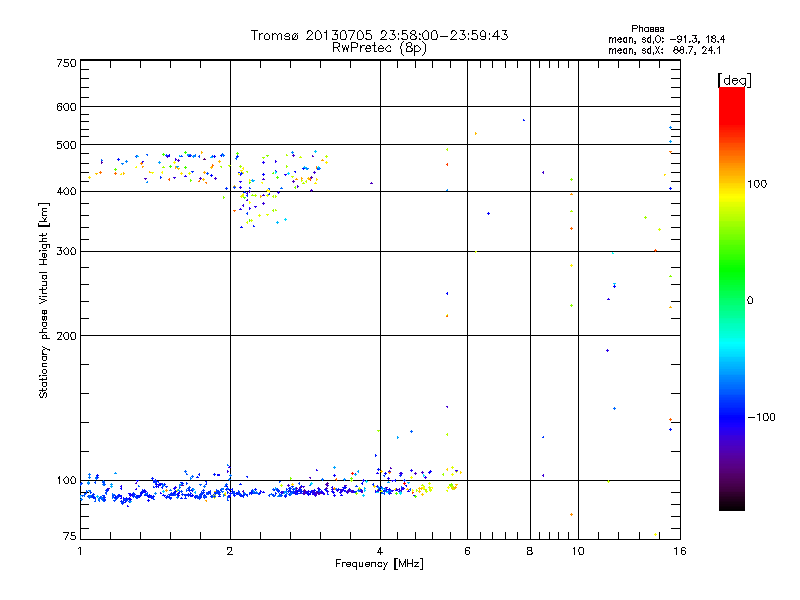Click the y-axis tick label '200'
The width and height of the screenshot is (800, 600).
point(66,336)
